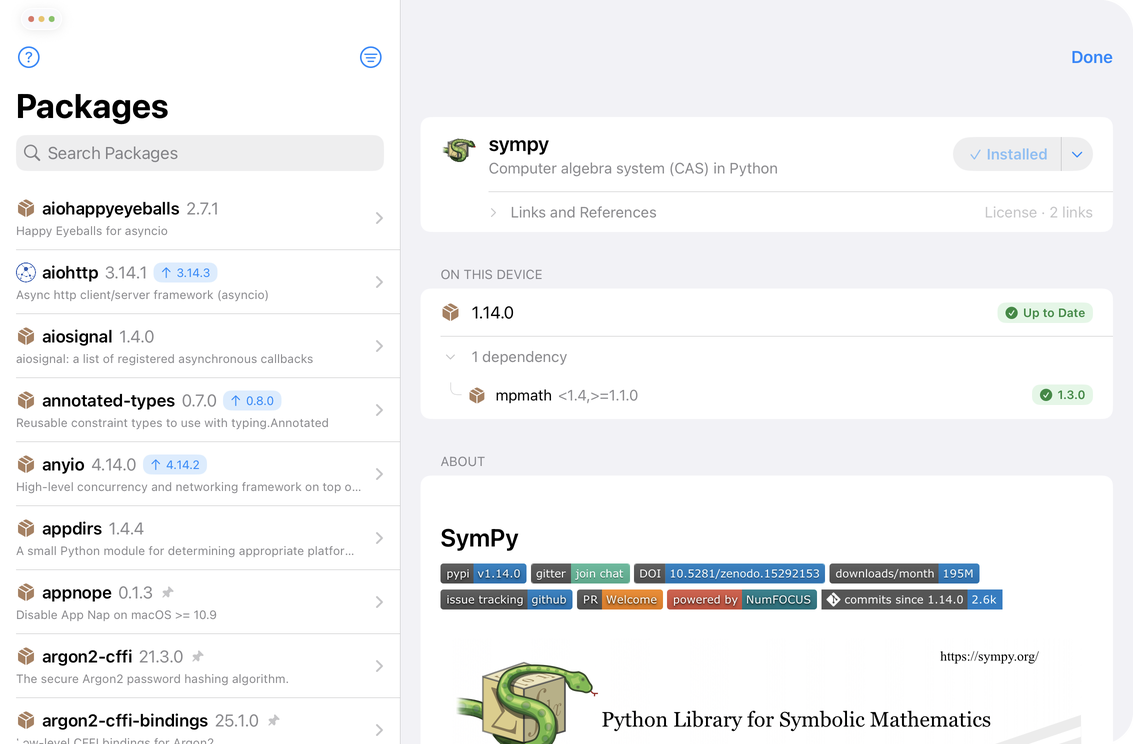The width and height of the screenshot is (1133, 744).
Task: Click 'Happy Eyeballs for asyncio' description
Action: point(92,231)
